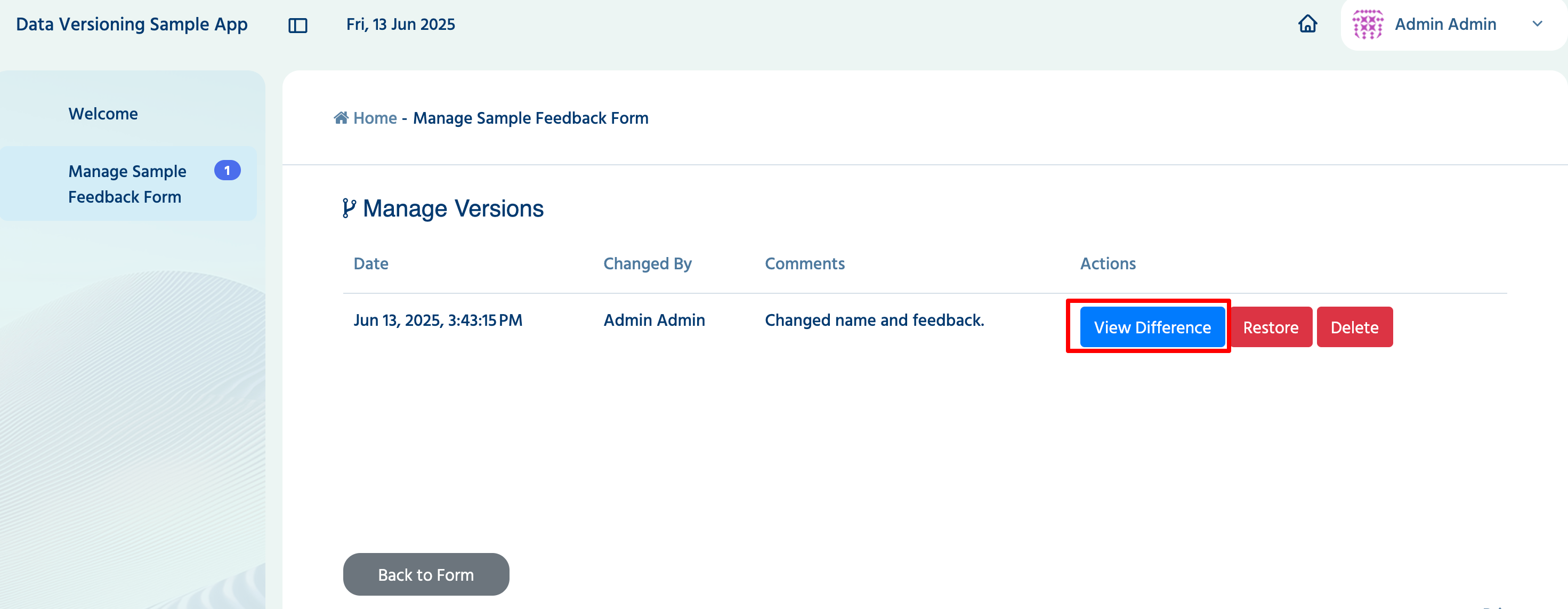
Task: Click the date Fri, 13 Jun 2025
Action: (400, 25)
